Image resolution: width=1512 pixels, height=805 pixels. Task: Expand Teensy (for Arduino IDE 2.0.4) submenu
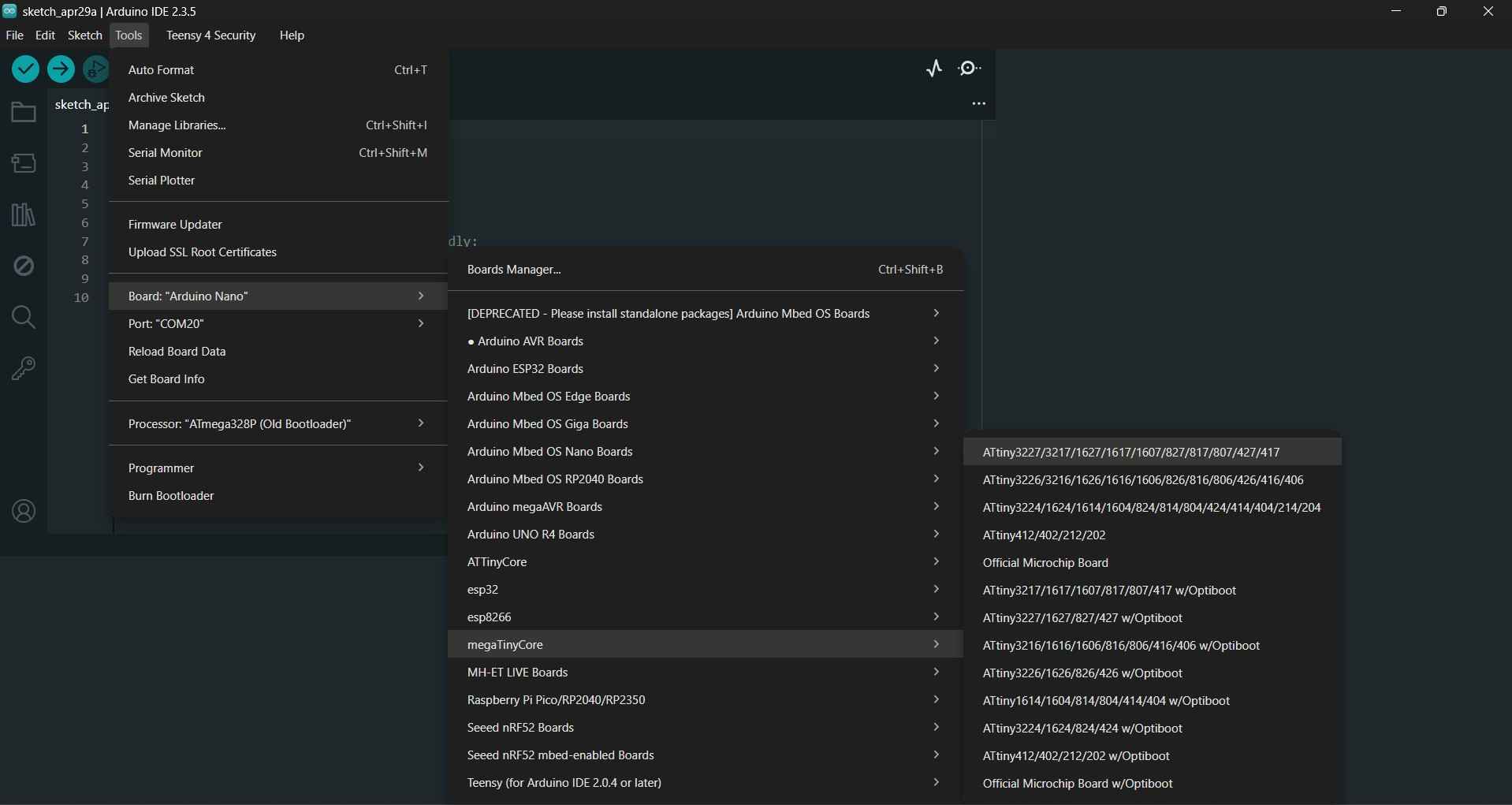(x=706, y=783)
